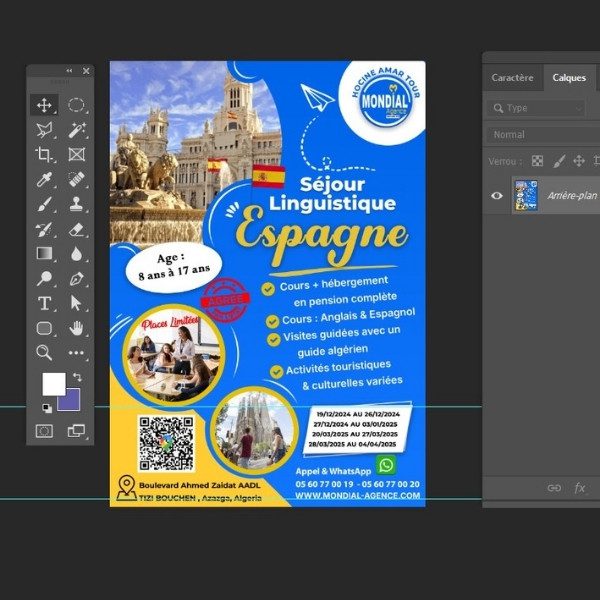Hide the Arrière-plan layer with eye icon
Image resolution: width=600 pixels, height=600 pixels.
[x=497, y=196]
